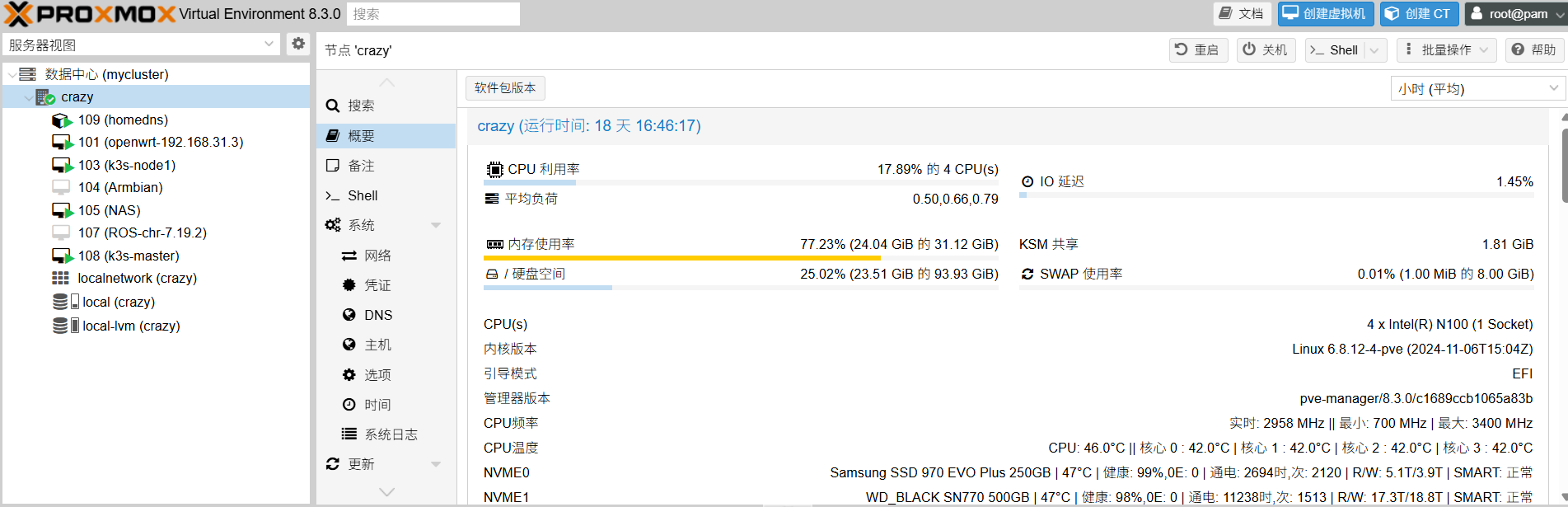Click the 凭证 certificate icon
The width and height of the screenshot is (1568, 507).
click(x=349, y=285)
